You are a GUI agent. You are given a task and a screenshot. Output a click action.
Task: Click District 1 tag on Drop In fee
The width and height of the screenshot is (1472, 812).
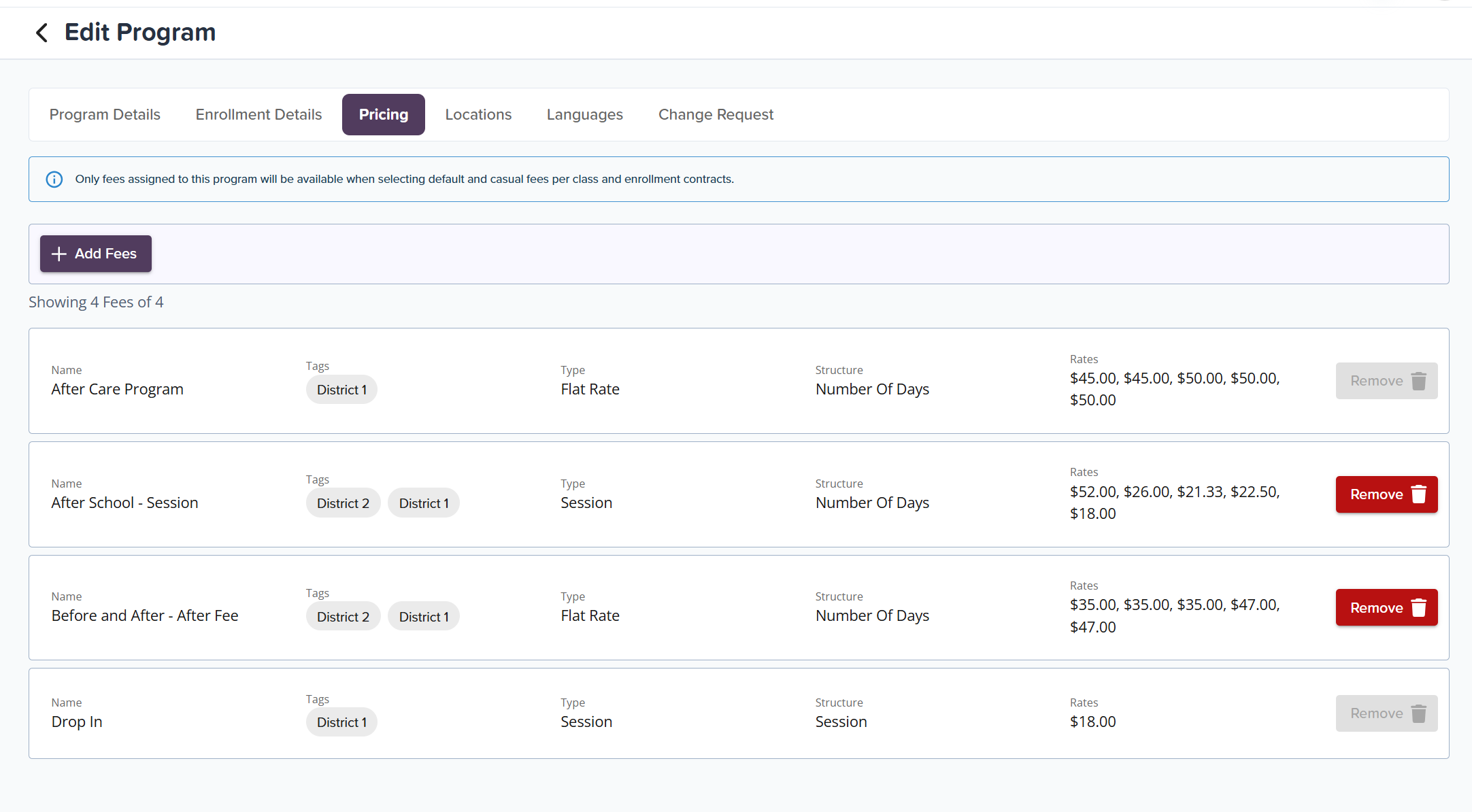[341, 722]
